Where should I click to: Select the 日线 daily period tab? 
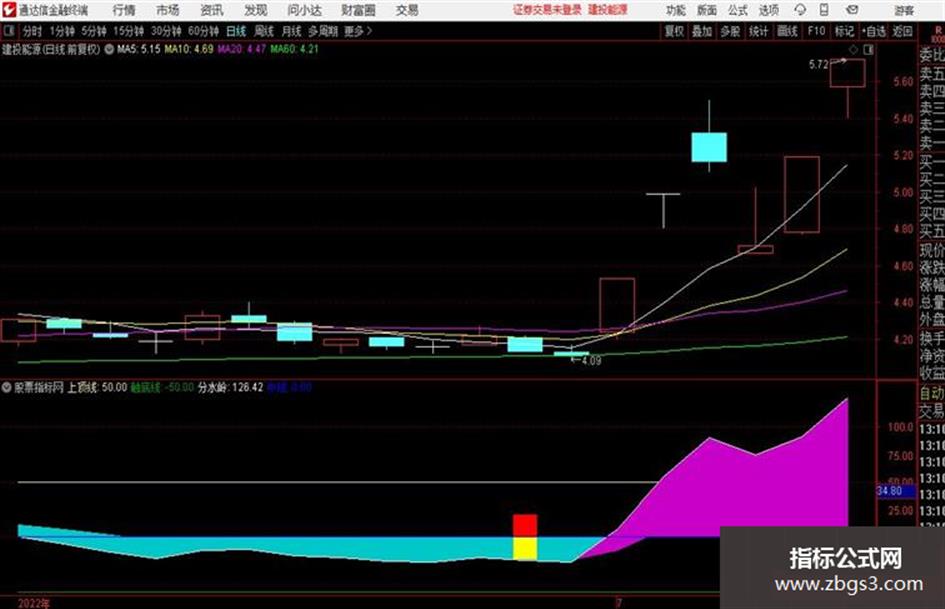(x=236, y=31)
